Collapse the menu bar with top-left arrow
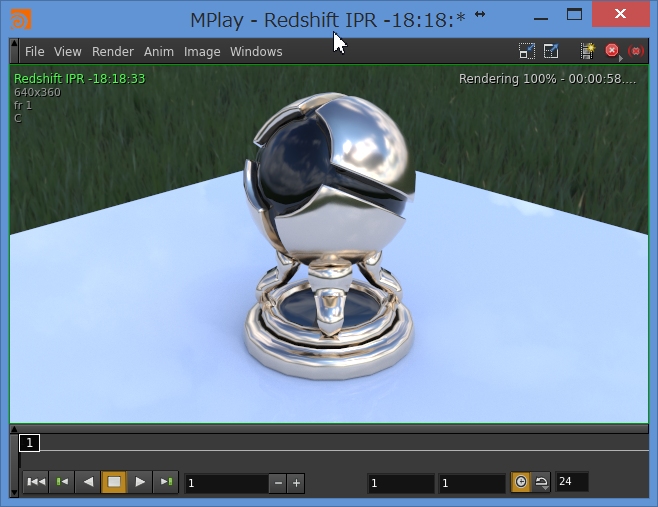 click(x=14, y=43)
